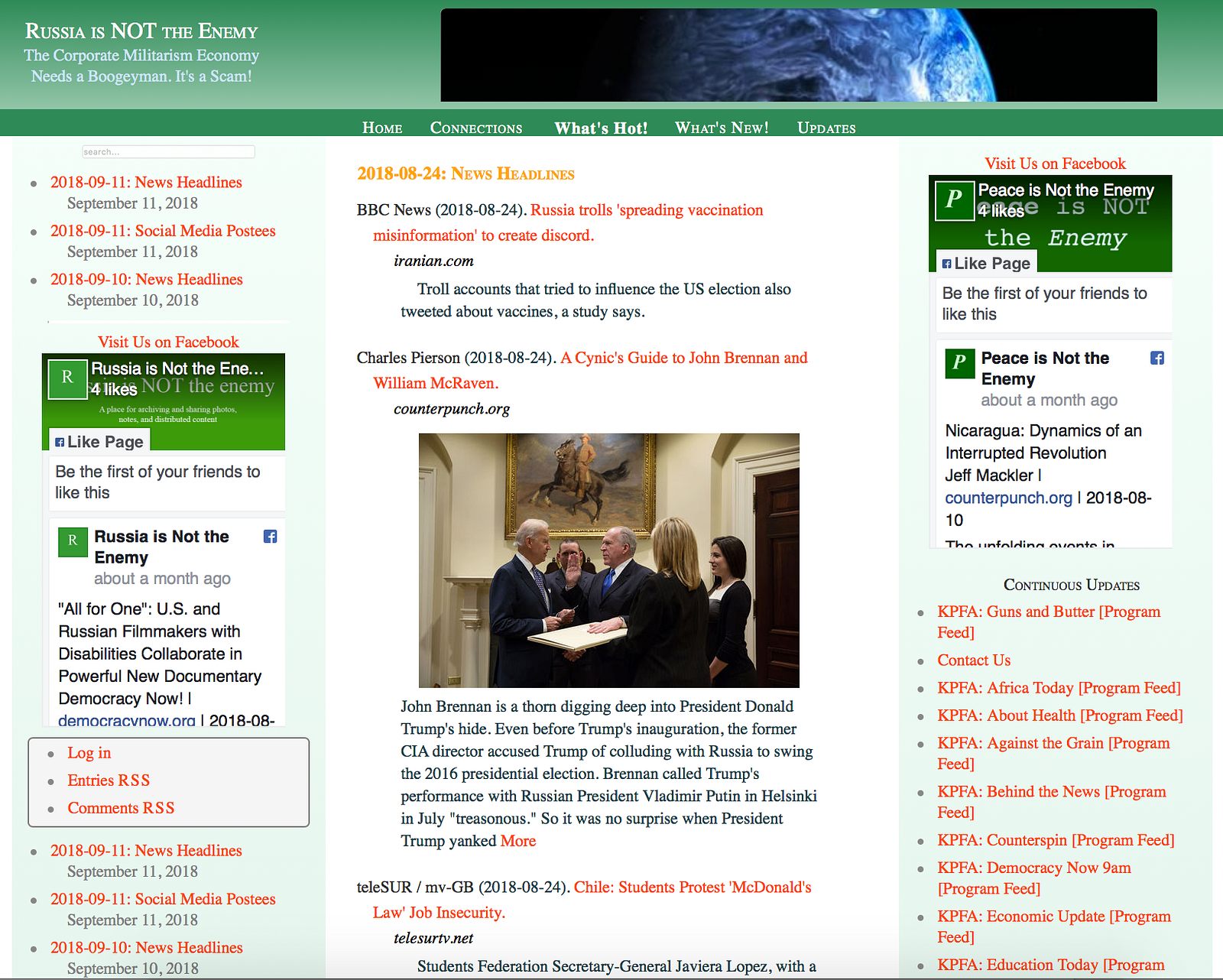Select the What's Hot! menu item

(601, 128)
